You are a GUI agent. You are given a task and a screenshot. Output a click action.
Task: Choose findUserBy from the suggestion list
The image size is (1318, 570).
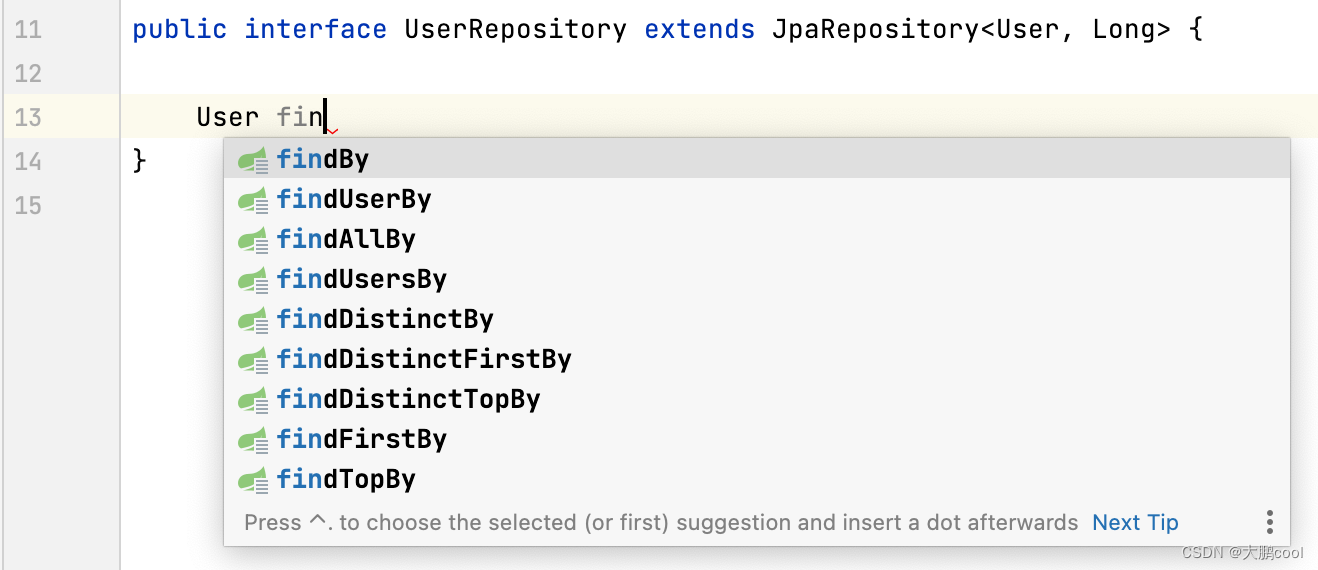coord(354,199)
